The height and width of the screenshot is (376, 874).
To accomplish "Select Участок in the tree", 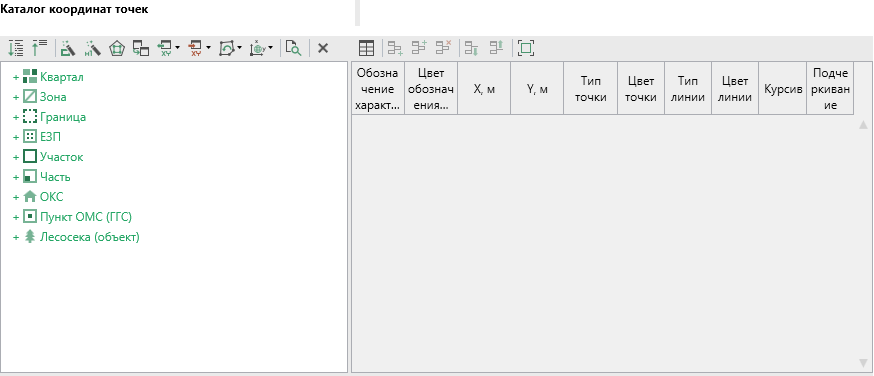I will tap(62, 157).
